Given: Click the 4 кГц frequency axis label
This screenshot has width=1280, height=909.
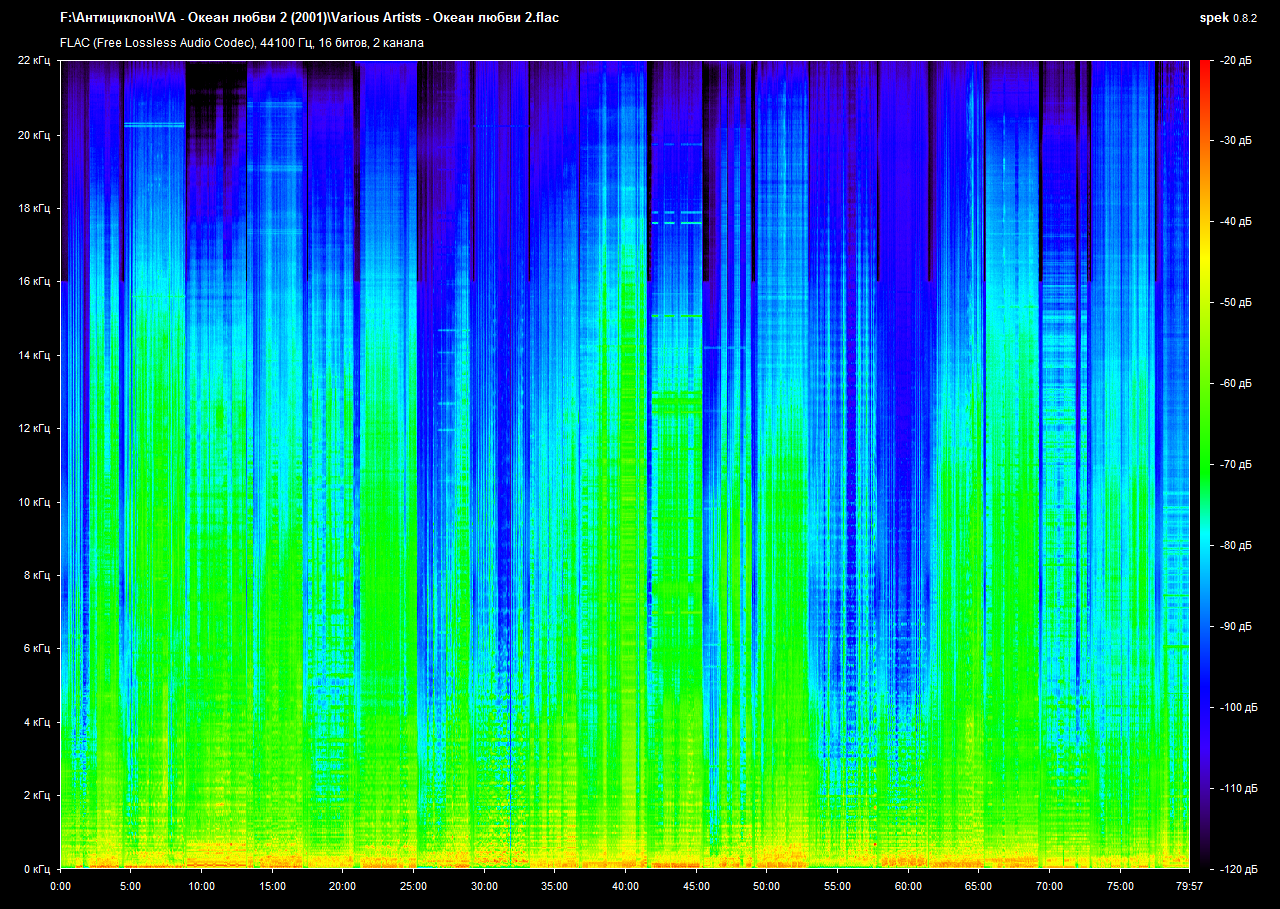Looking at the screenshot, I should (x=37, y=722).
